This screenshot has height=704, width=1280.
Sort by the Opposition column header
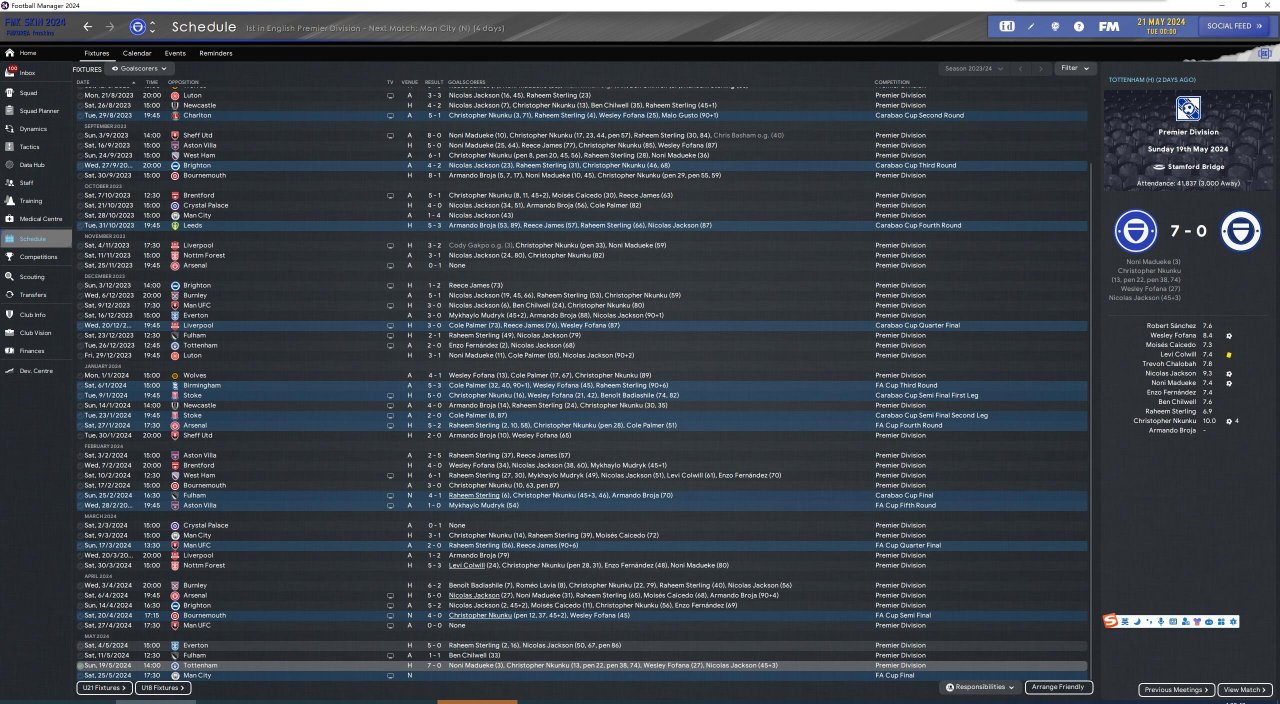click(x=183, y=82)
